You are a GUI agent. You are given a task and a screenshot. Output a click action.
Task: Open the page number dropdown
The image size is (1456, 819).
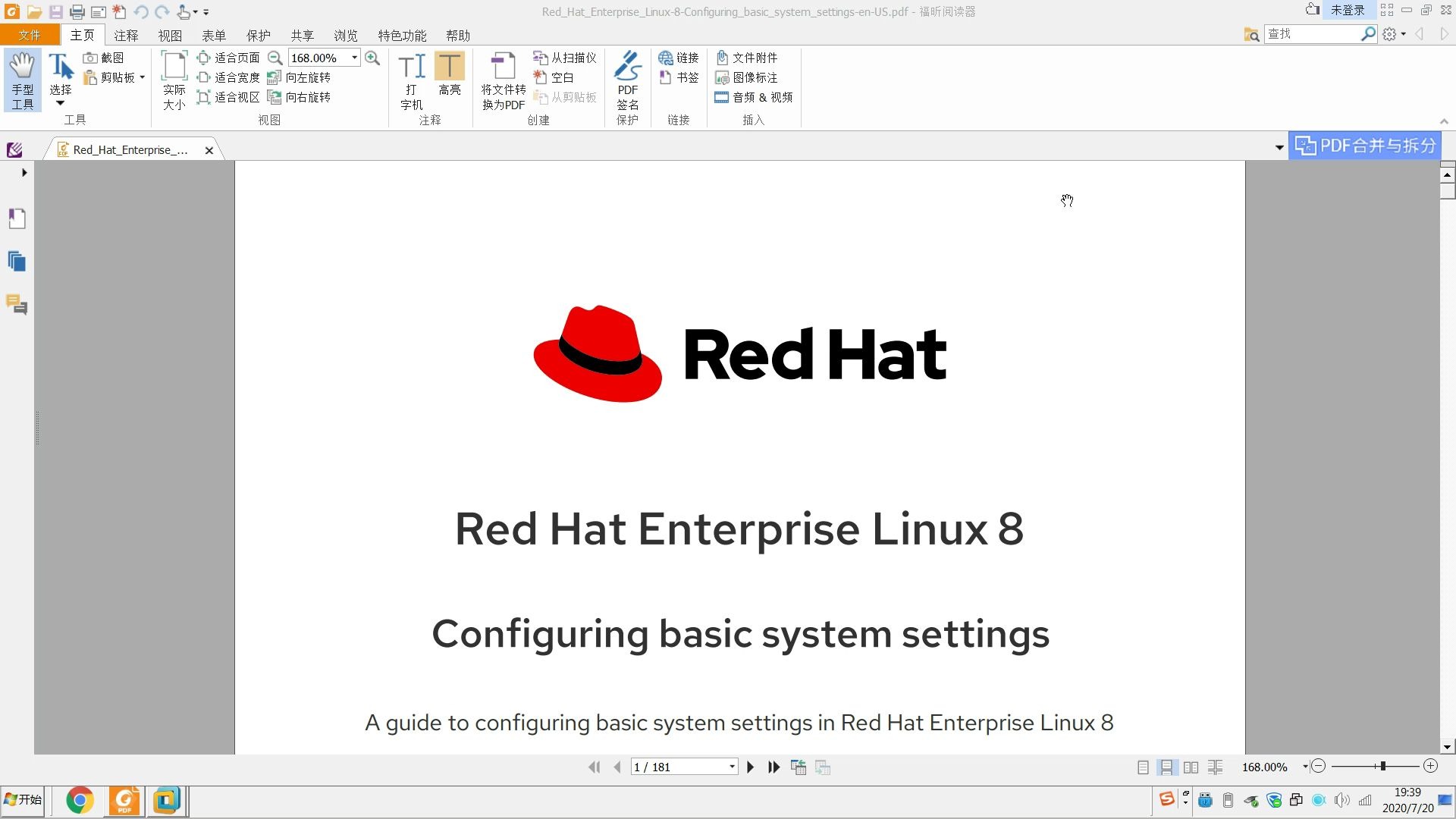pos(733,767)
